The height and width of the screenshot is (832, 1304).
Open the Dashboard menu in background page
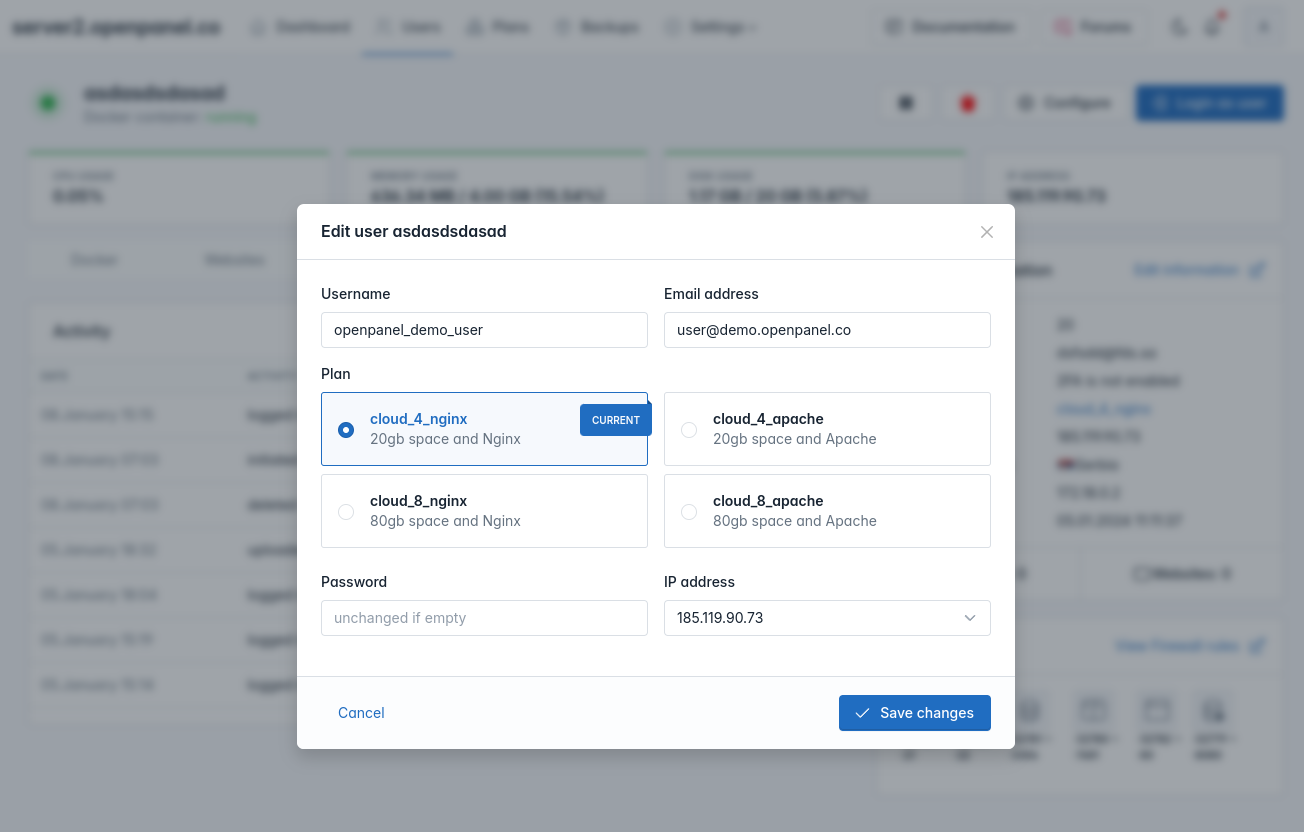pos(301,27)
